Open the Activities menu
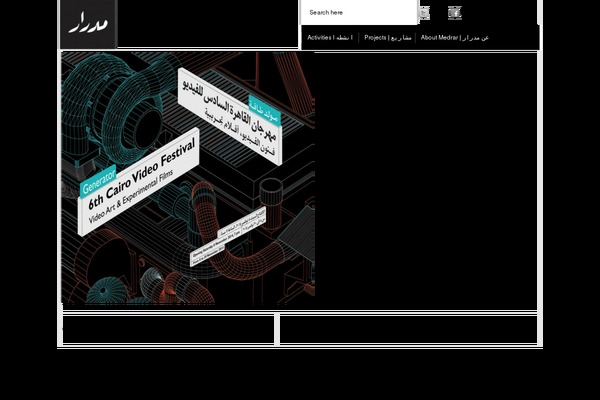The width and height of the screenshot is (600, 400). point(330,38)
